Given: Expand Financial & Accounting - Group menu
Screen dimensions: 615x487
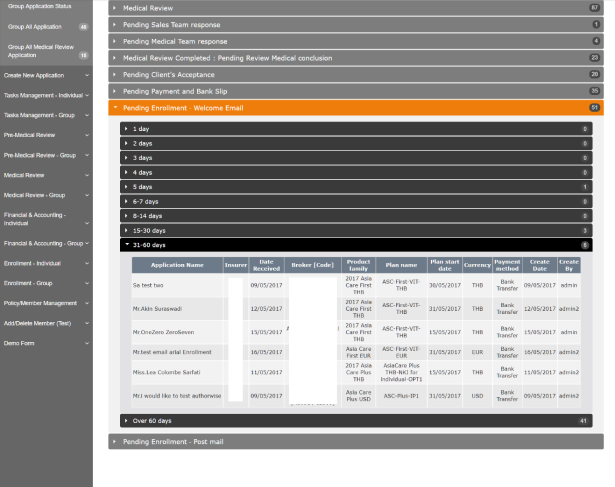Looking at the screenshot, I should coord(46,244).
